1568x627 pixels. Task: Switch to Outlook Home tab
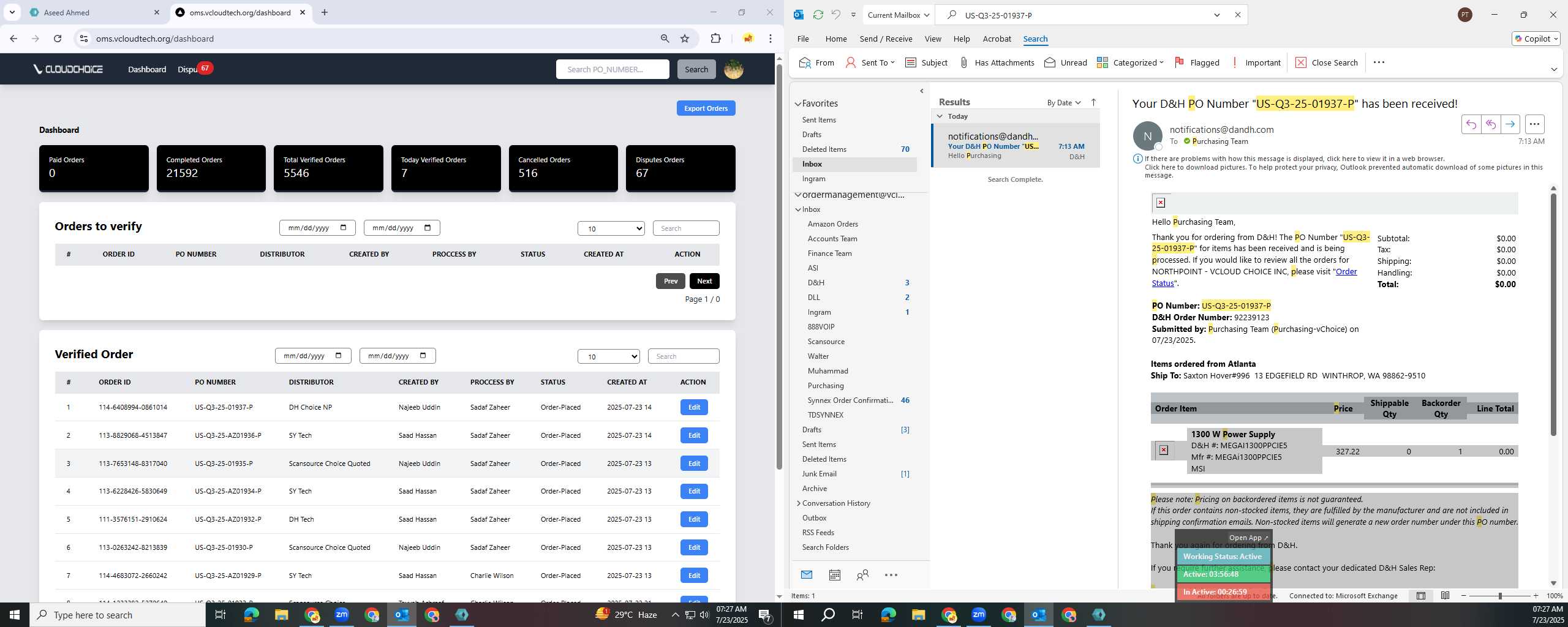[836, 39]
